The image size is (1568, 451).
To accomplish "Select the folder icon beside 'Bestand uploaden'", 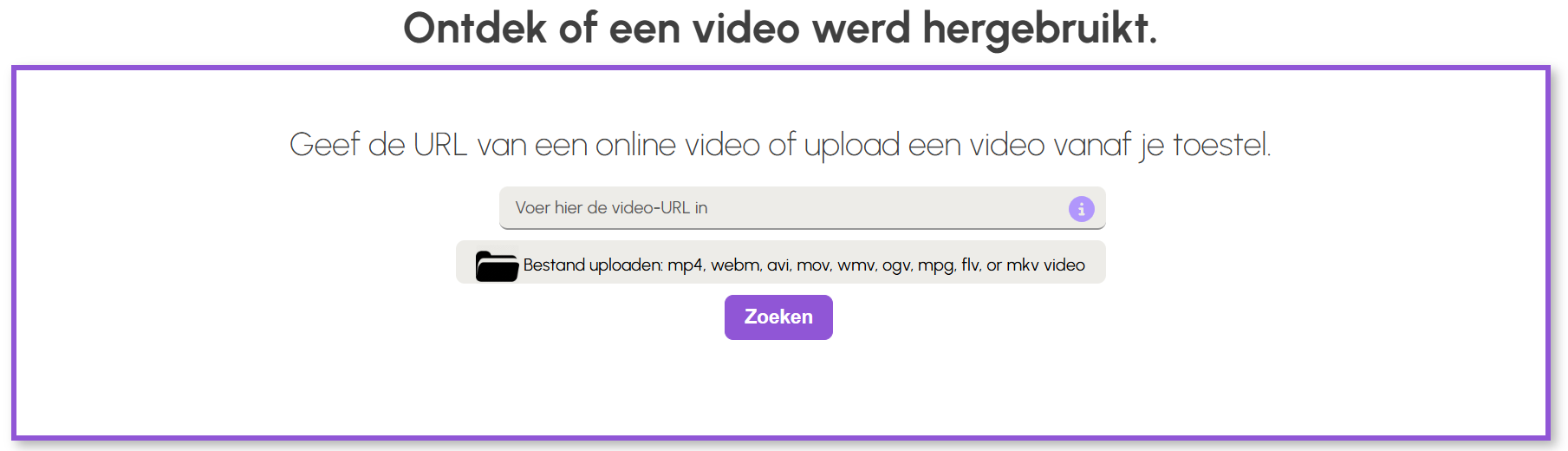I will tap(497, 265).
